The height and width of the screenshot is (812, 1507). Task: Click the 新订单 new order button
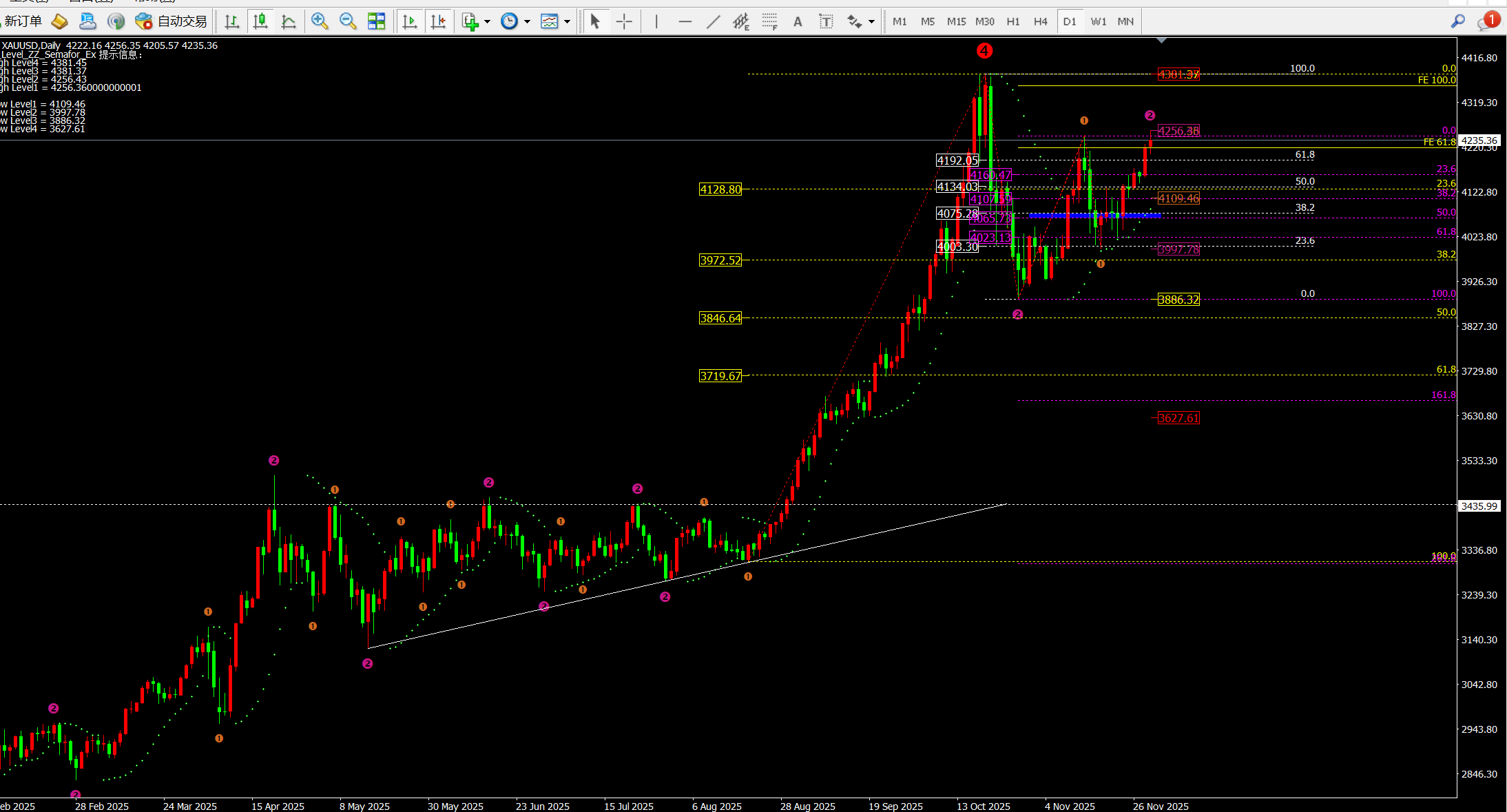pyautogui.click(x=23, y=21)
